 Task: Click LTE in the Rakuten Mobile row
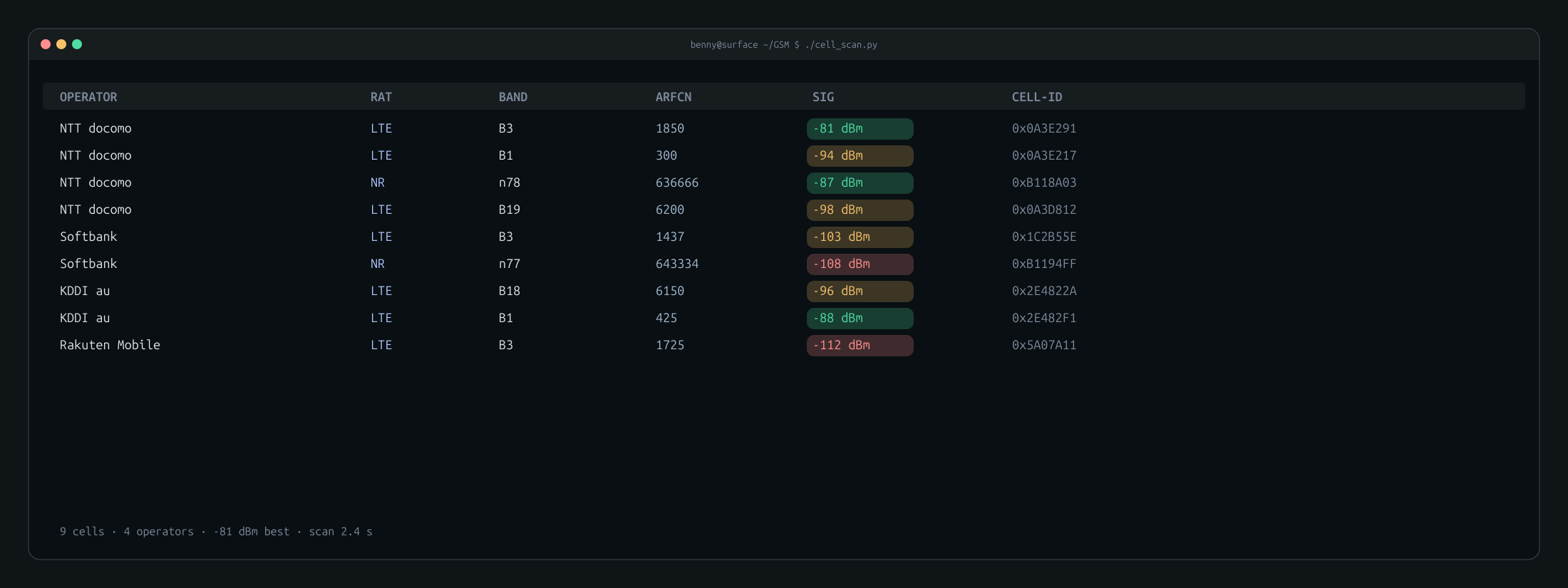click(381, 345)
